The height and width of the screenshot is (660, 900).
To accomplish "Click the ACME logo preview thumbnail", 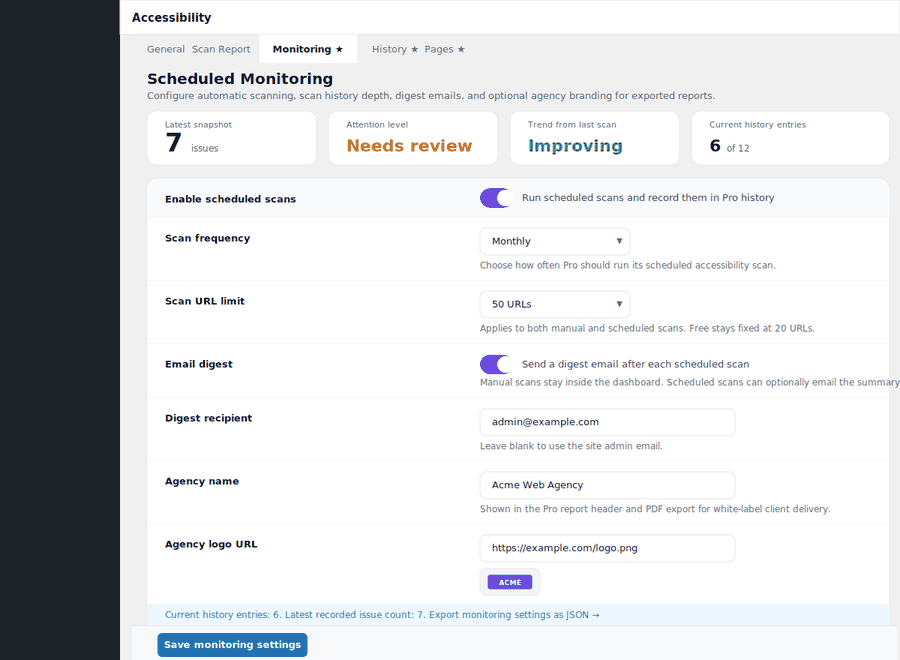I will (510, 583).
